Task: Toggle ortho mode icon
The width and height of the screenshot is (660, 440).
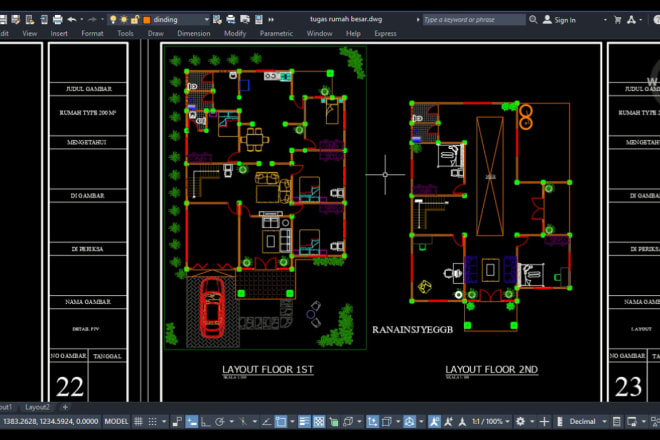Action: (x=205, y=421)
